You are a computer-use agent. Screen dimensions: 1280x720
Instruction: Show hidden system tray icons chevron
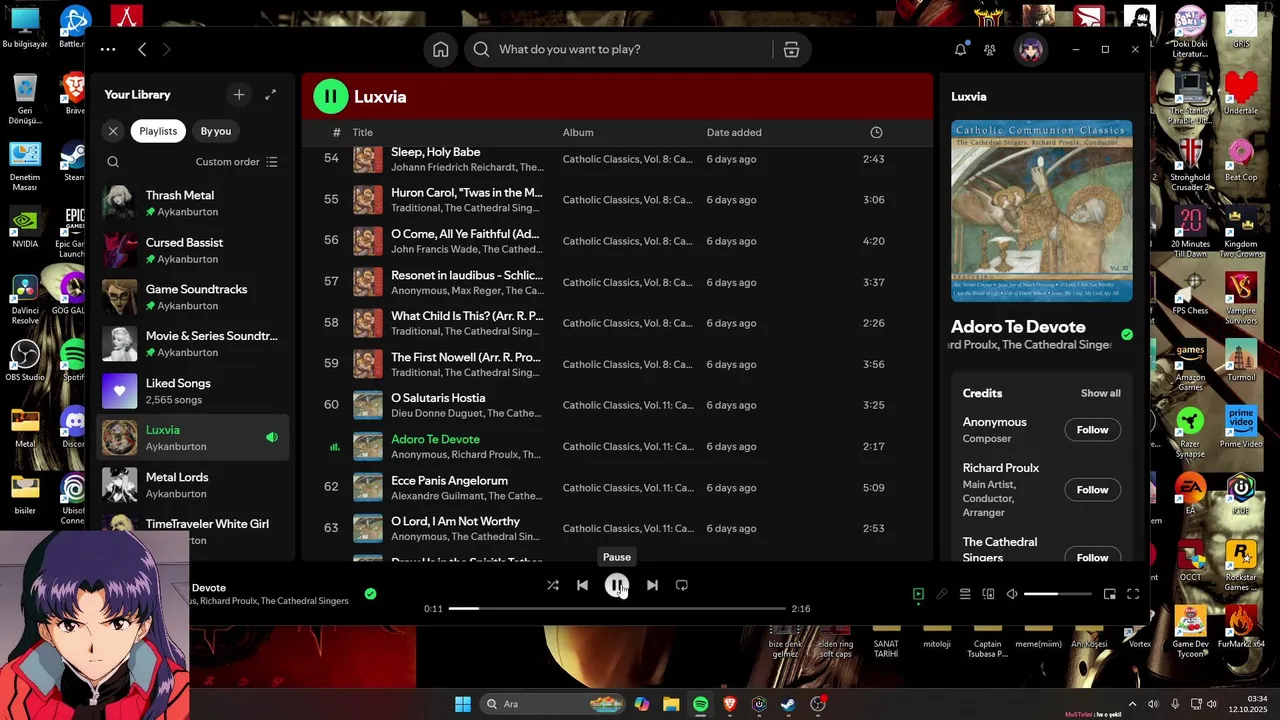(x=1132, y=704)
